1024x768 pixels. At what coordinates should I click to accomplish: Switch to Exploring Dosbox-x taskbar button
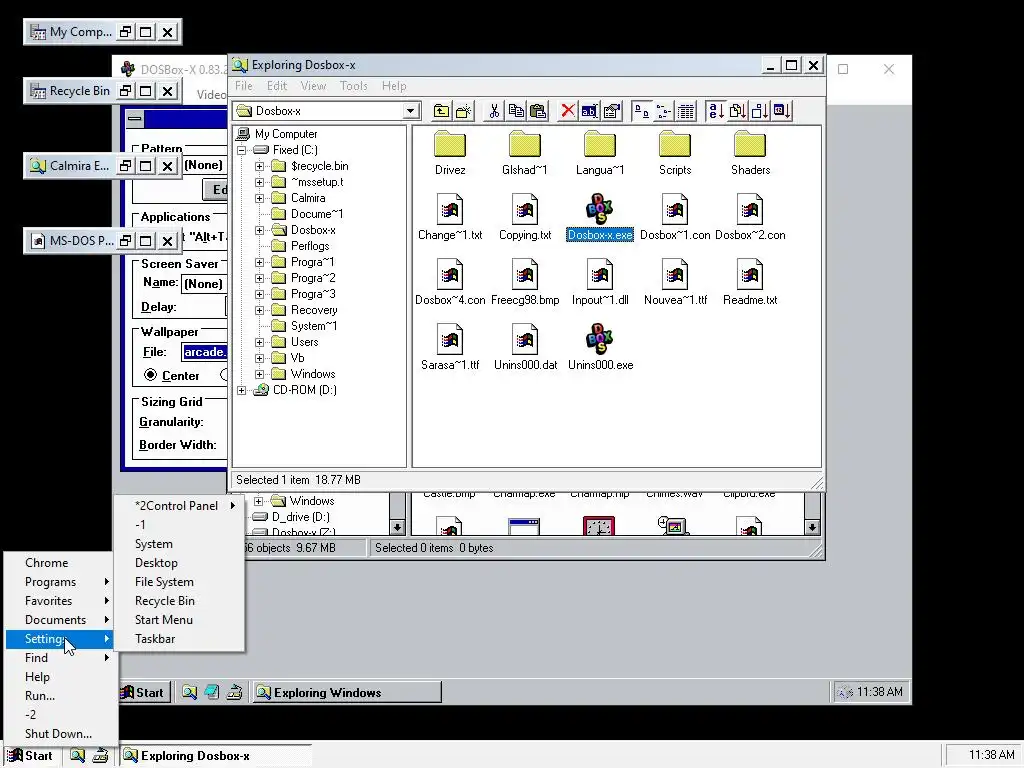tap(217, 756)
